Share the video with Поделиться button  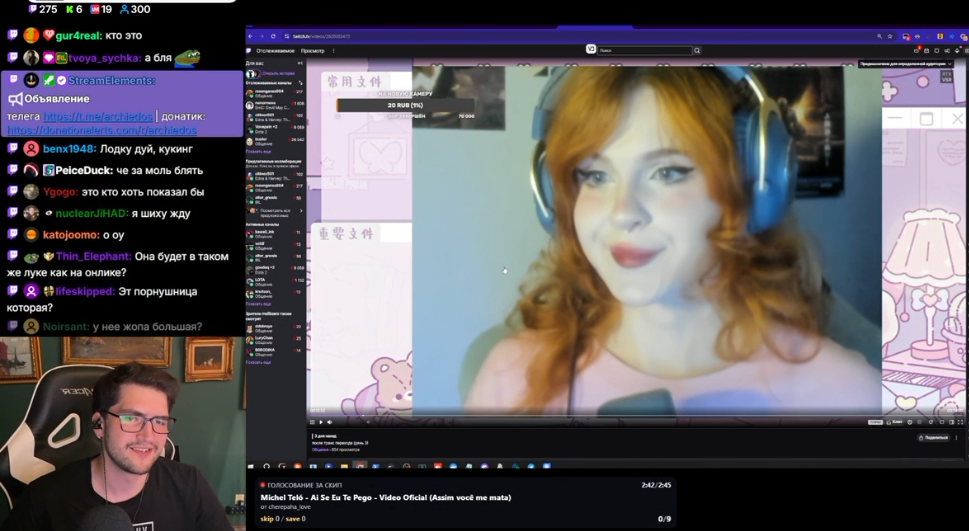934,438
